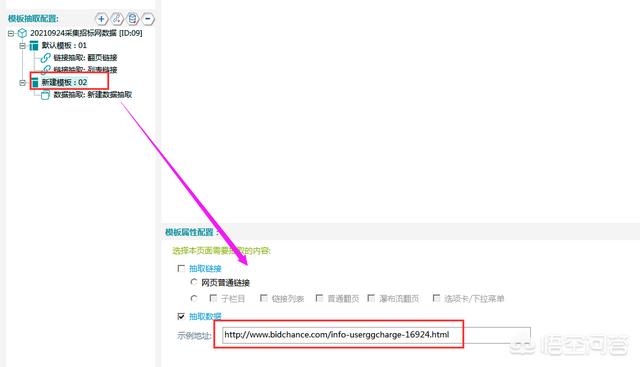Click the 默认模板:01 template icon
This screenshot has width=640, height=367.
[x=34, y=45]
